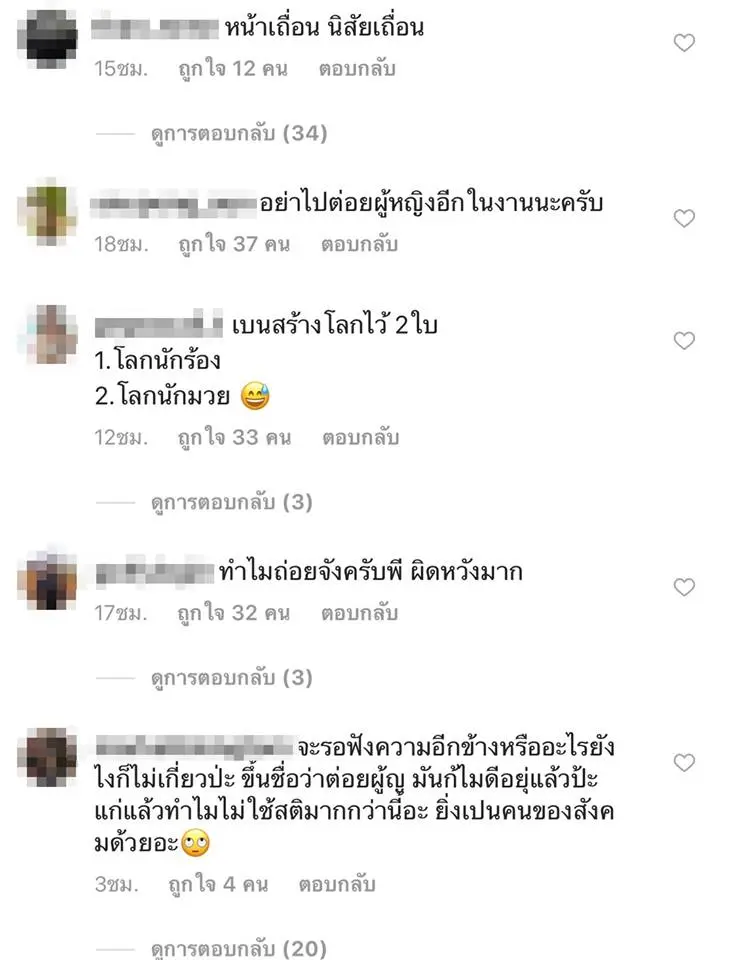Like the 'เบนสร้างโลกไว้ 2ใบ' comment

point(684,340)
